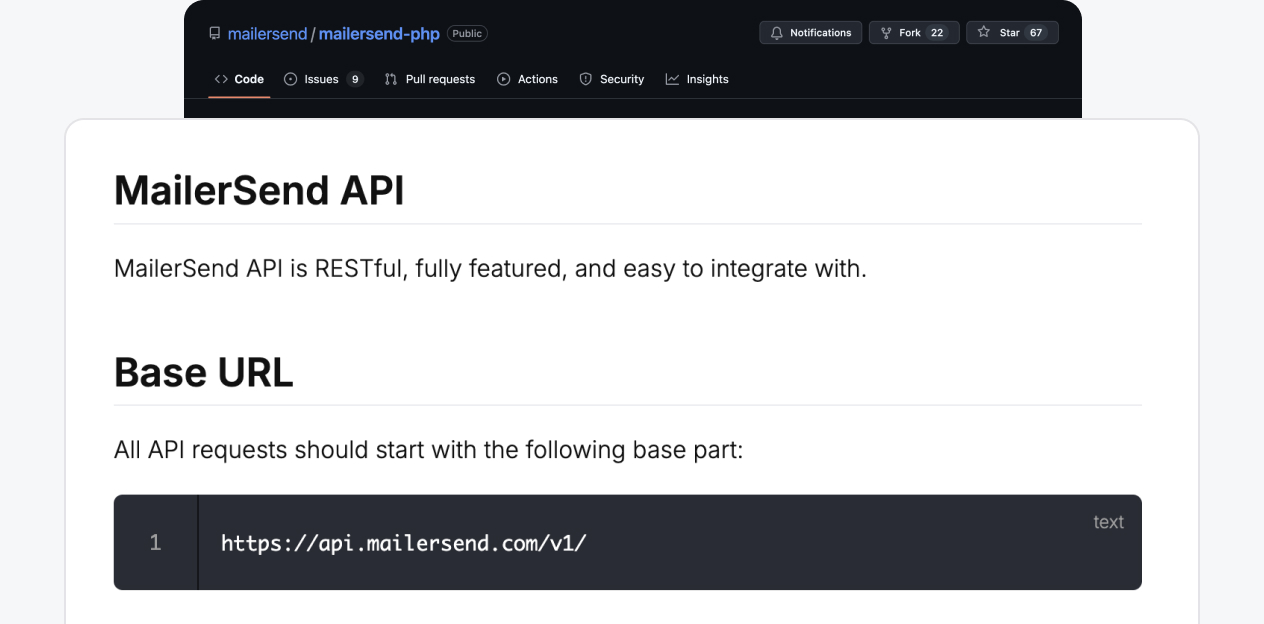Click the Base URL section heading
This screenshot has width=1264, height=624.
click(204, 372)
